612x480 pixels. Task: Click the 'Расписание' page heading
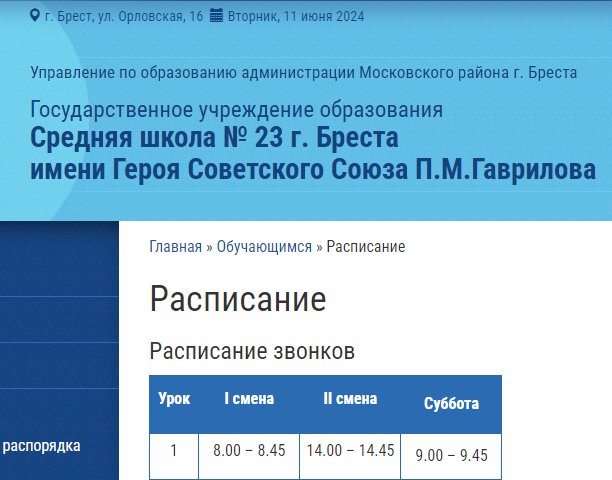[x=238, y=299]
